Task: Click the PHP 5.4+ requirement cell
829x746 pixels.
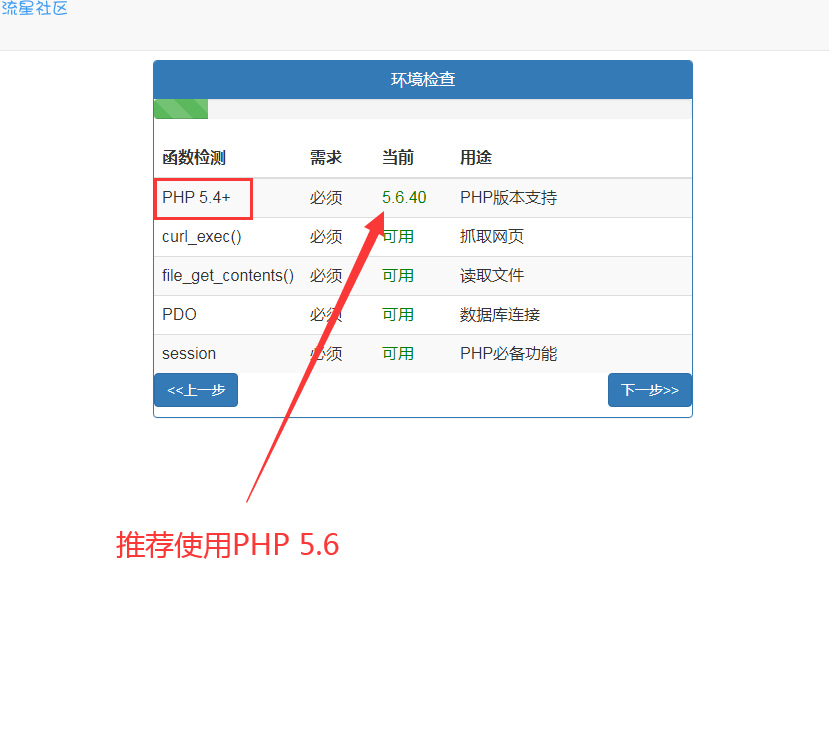Action: click(x=196, y=198)
